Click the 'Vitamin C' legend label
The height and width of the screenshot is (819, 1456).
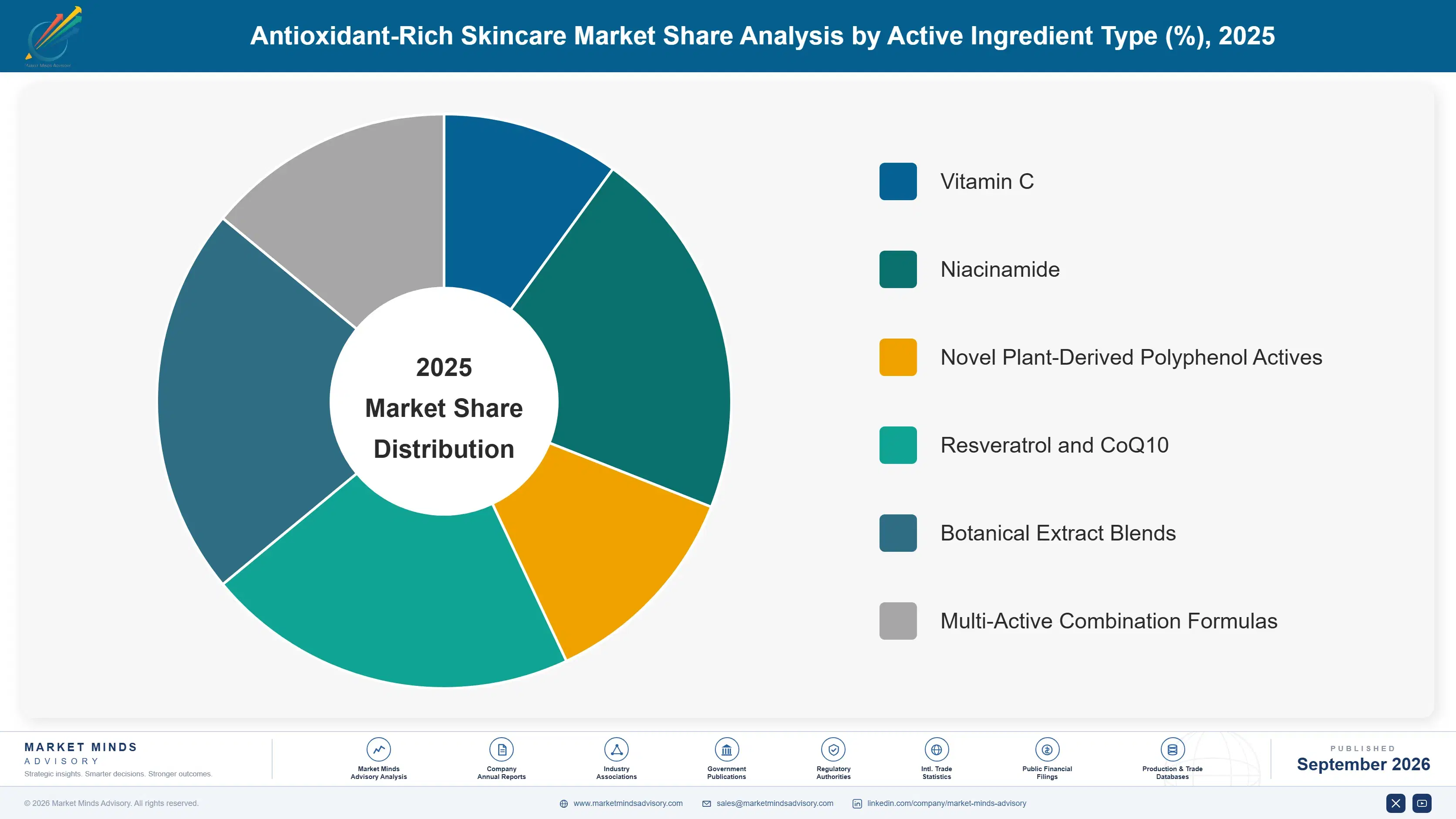(x=987, y=181)
